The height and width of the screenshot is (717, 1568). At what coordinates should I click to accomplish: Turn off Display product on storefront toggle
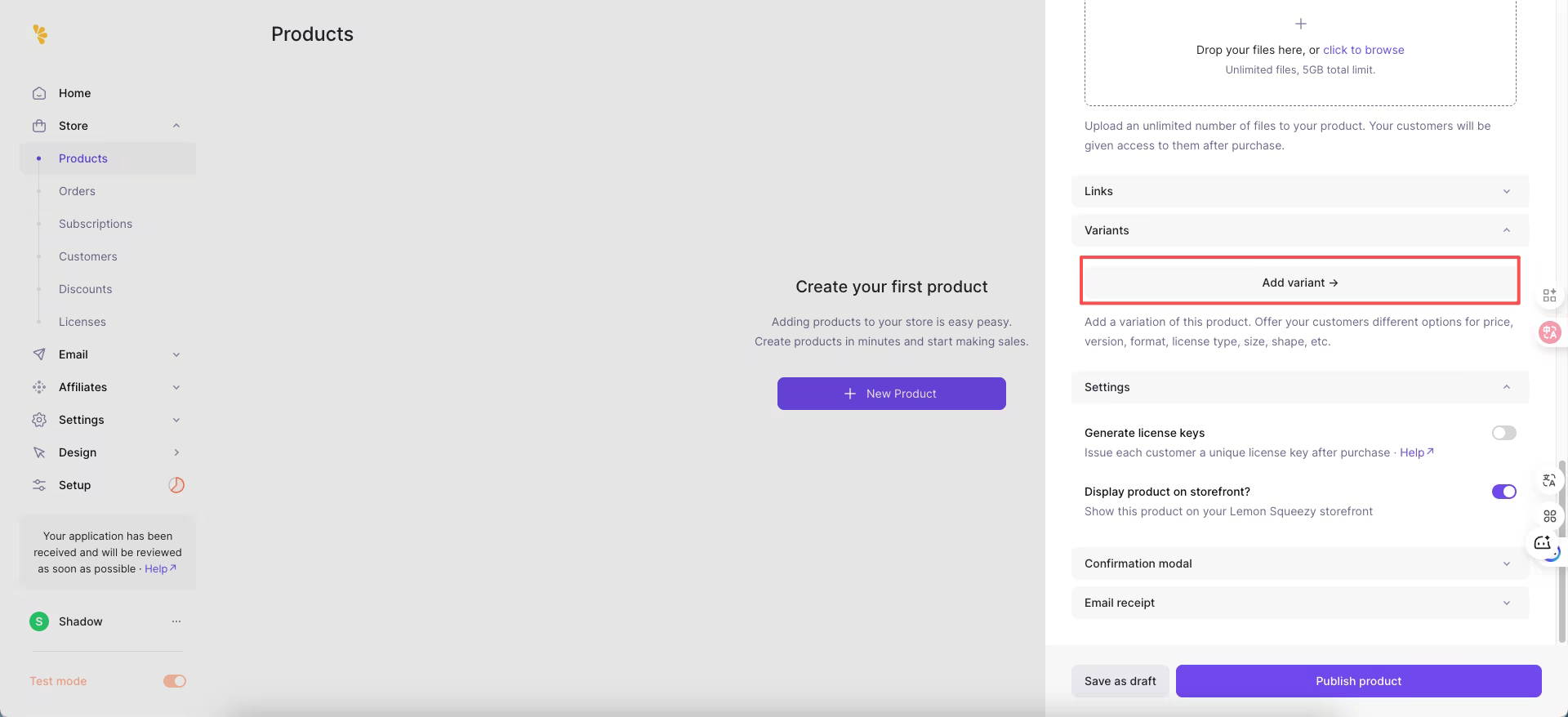pyautogui.click(x=1503, y=492)
